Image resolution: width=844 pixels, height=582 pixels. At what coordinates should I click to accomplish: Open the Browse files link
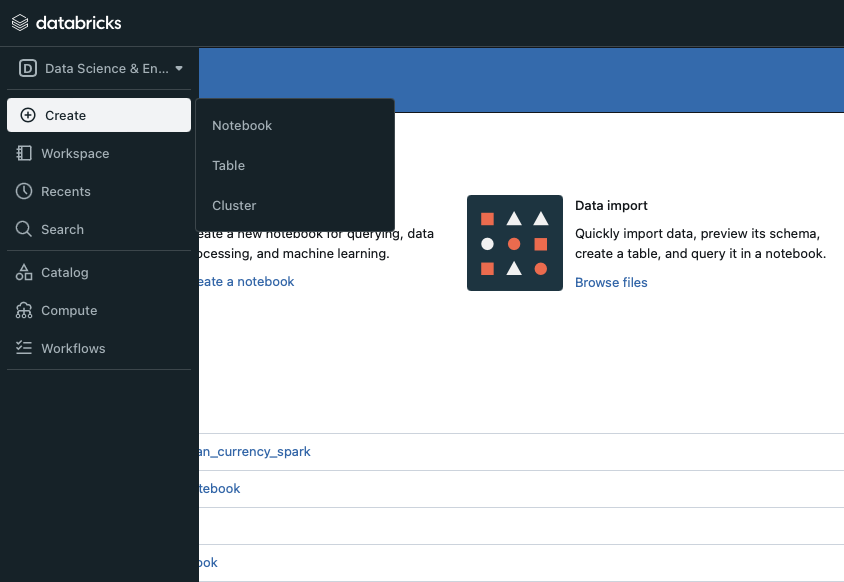click(x=611, y=283)
